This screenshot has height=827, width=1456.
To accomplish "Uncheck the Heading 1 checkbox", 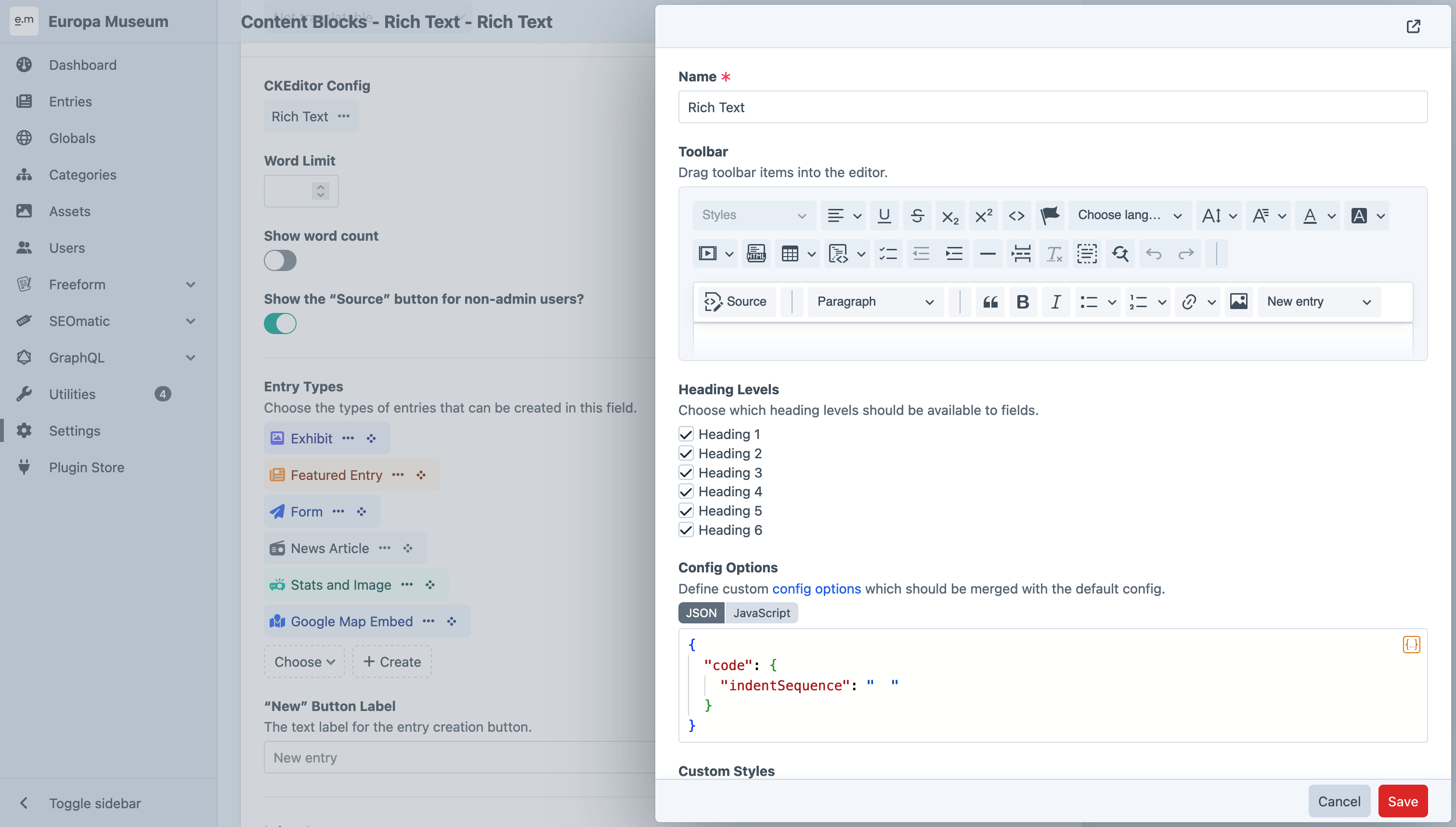I will coord(686,434).
